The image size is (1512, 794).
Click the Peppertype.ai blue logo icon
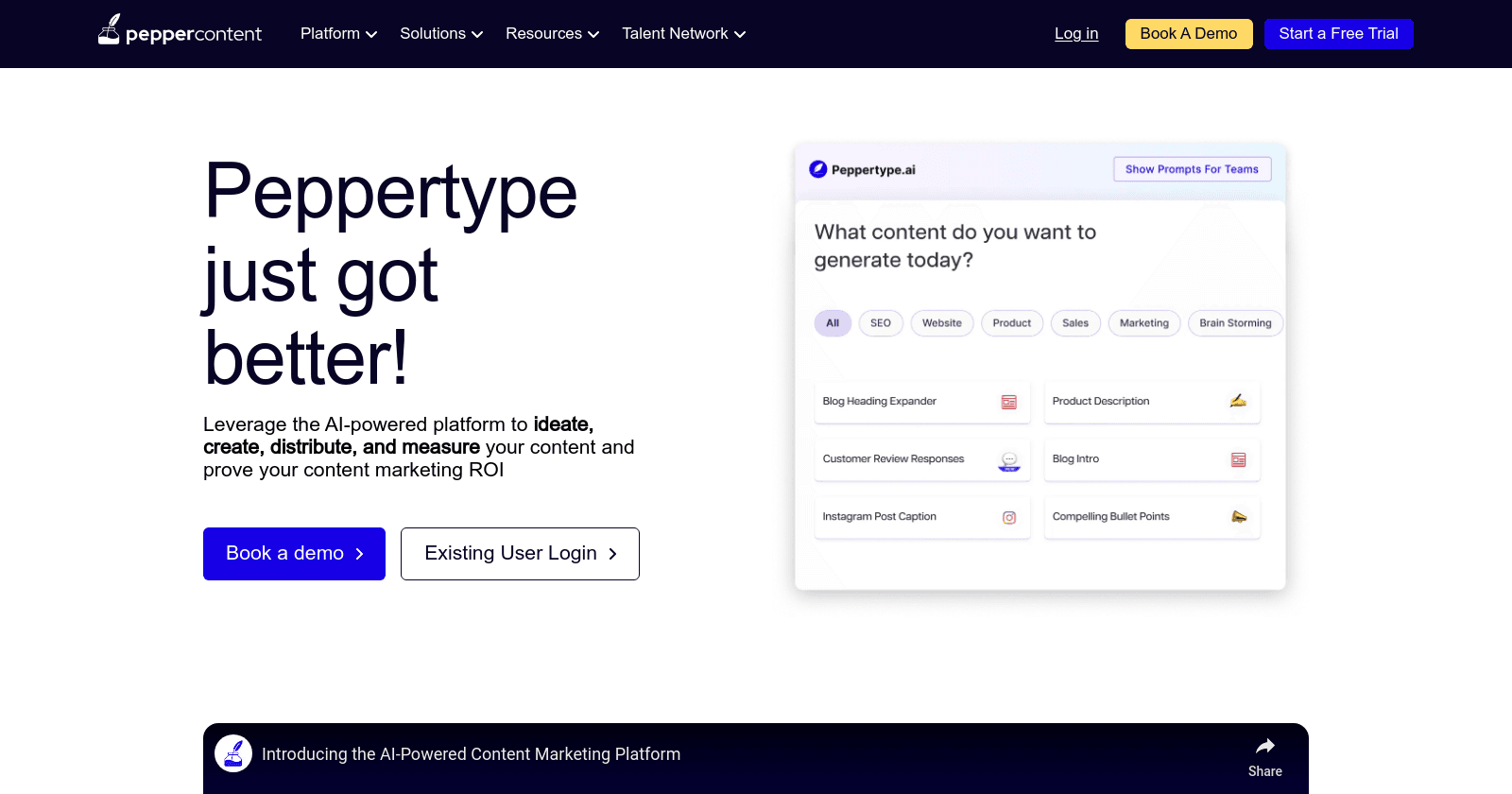pos(818,169)
